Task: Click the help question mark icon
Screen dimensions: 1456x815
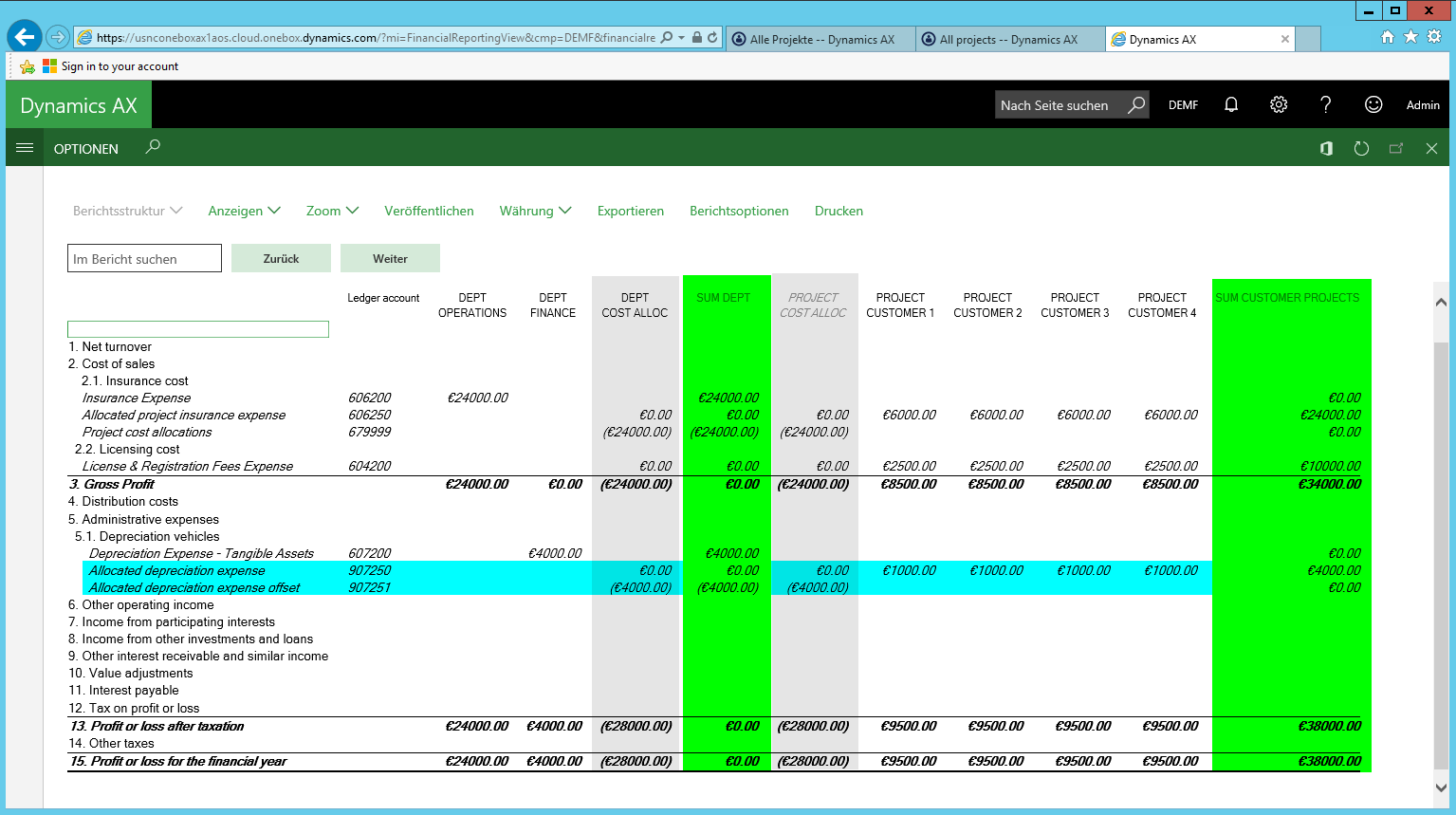Action: [1326, 105]
